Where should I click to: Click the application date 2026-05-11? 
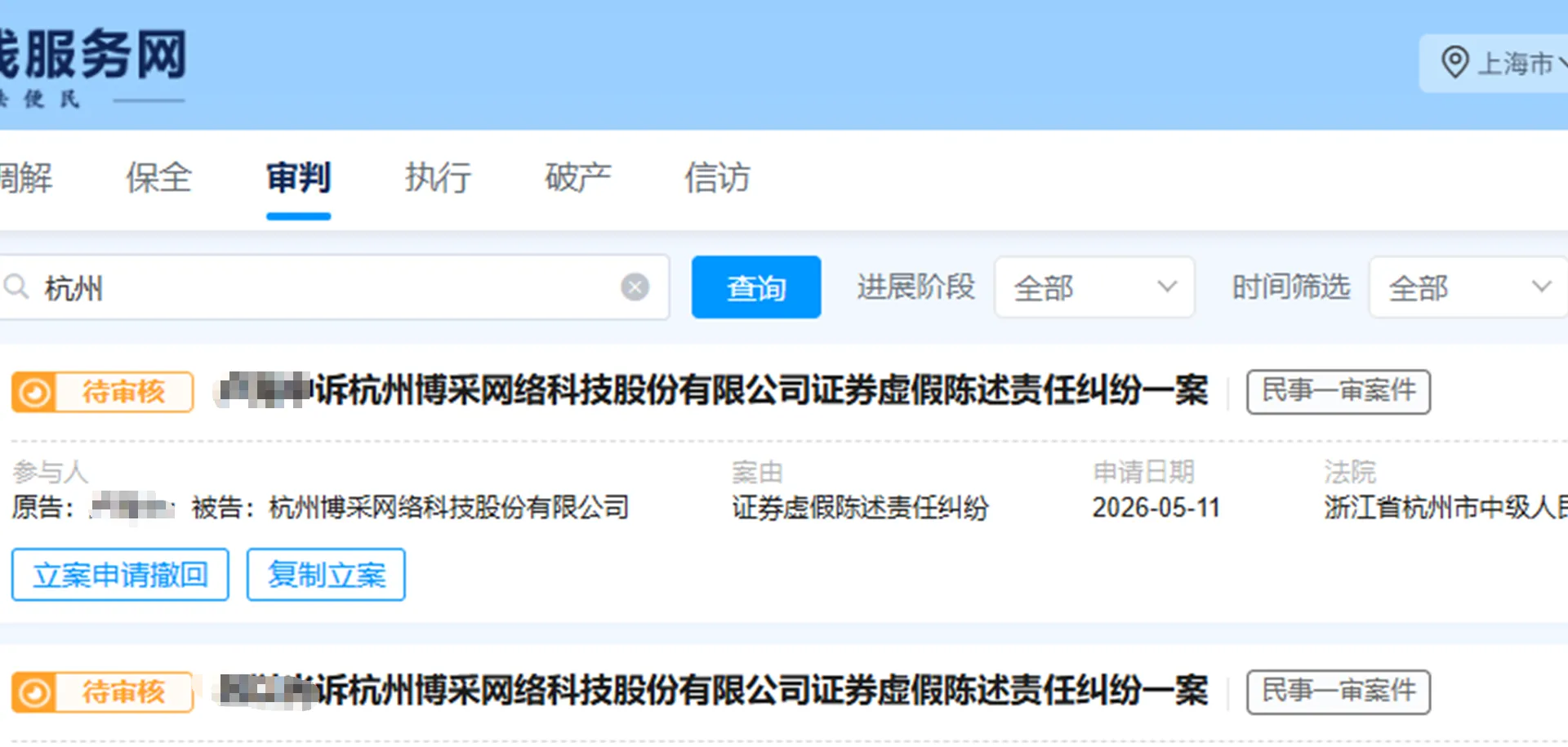point(1156,508)
